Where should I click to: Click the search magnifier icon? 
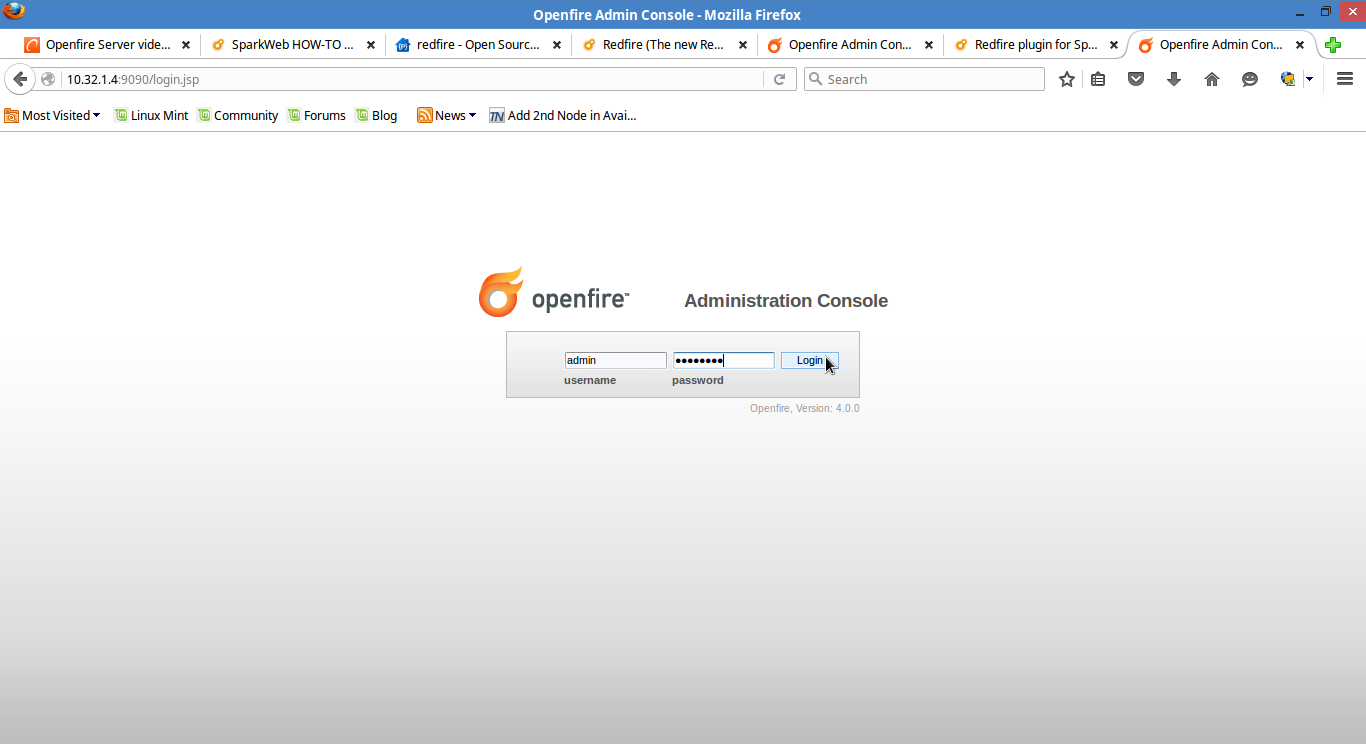click(815, 79)
